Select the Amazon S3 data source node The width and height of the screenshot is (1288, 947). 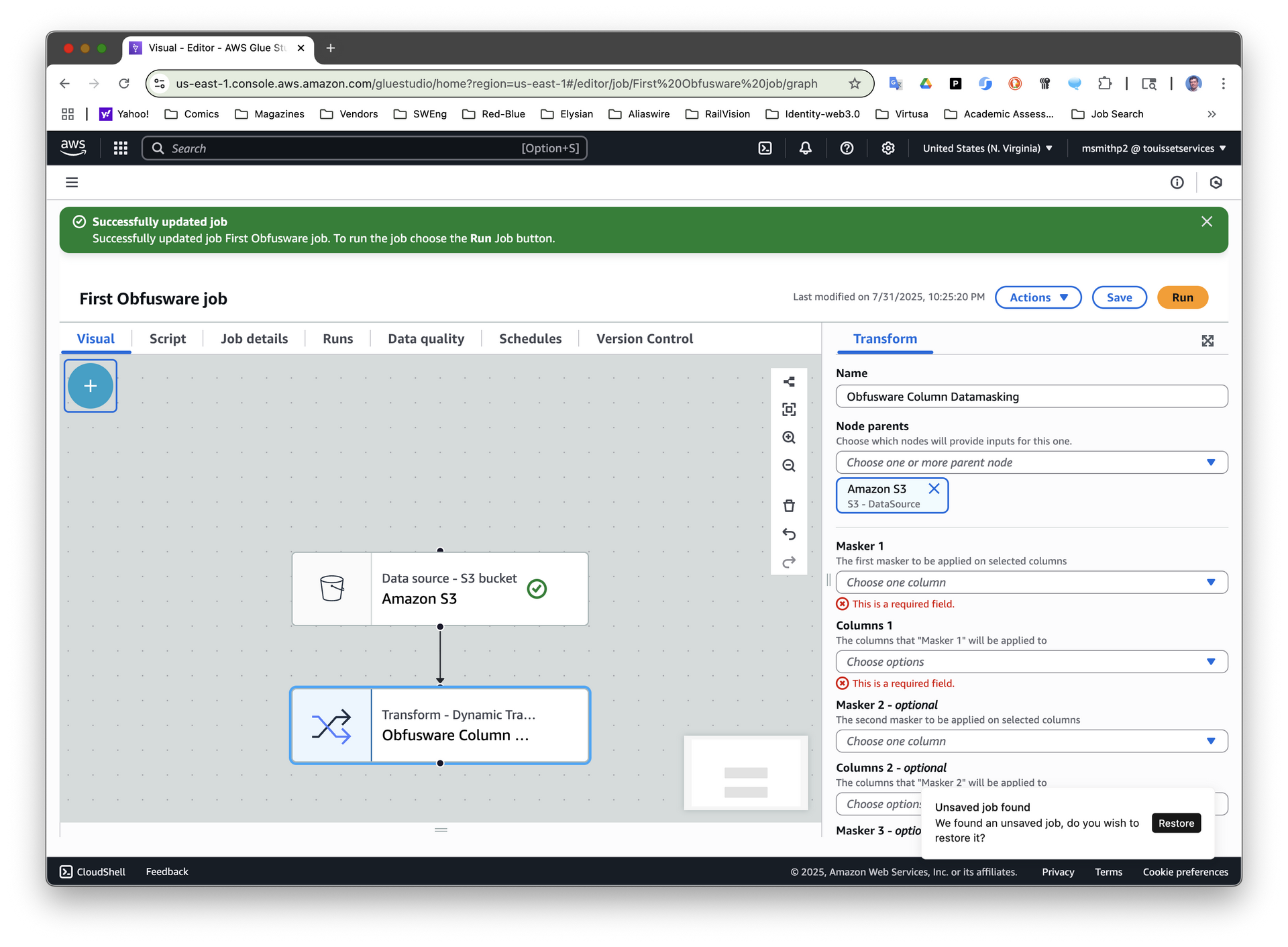click(440, 589)
